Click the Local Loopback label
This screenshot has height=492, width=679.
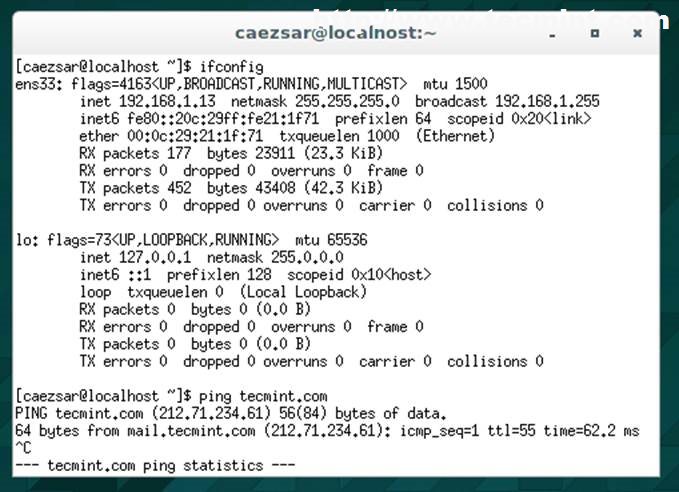click(x=303, y=292)
